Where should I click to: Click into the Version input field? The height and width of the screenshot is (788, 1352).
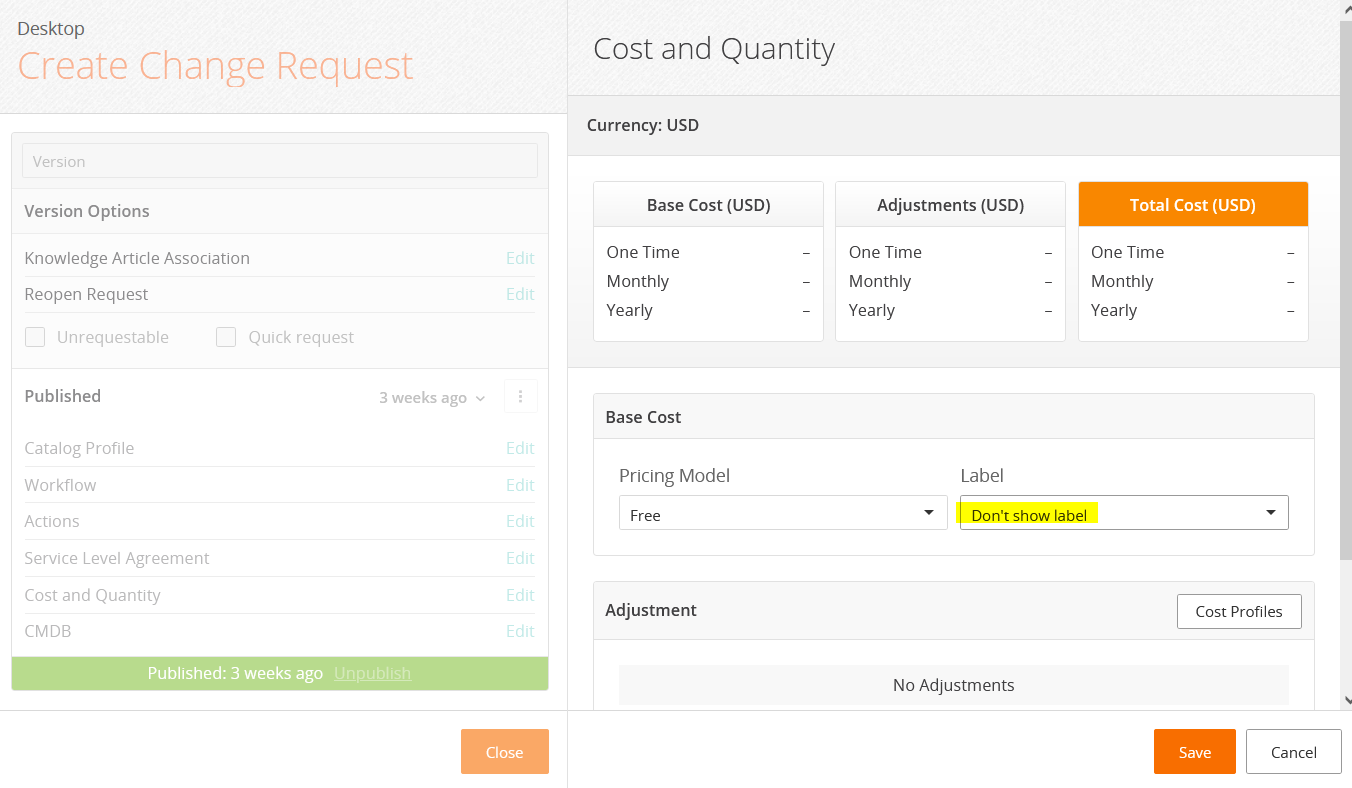pyautogui.click(x=280, y=161)
